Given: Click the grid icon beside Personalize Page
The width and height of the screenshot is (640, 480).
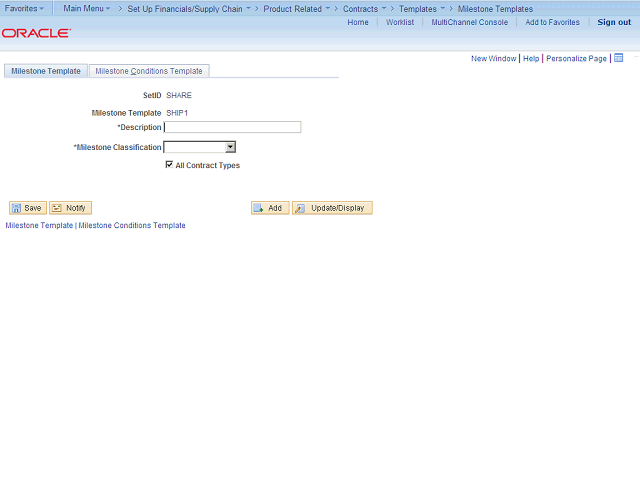Looking at the screenshot, I should (x=619, y=58).
